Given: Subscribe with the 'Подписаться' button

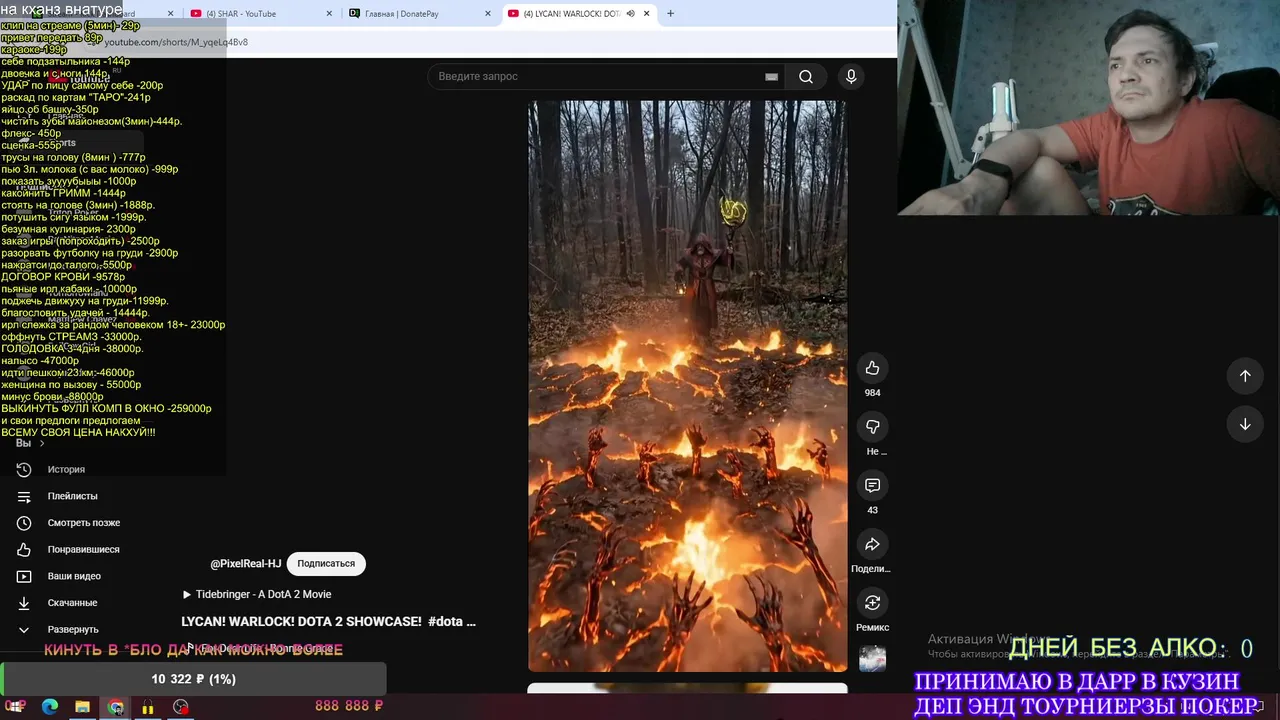Looking at the screenshot, I should 326,564.
